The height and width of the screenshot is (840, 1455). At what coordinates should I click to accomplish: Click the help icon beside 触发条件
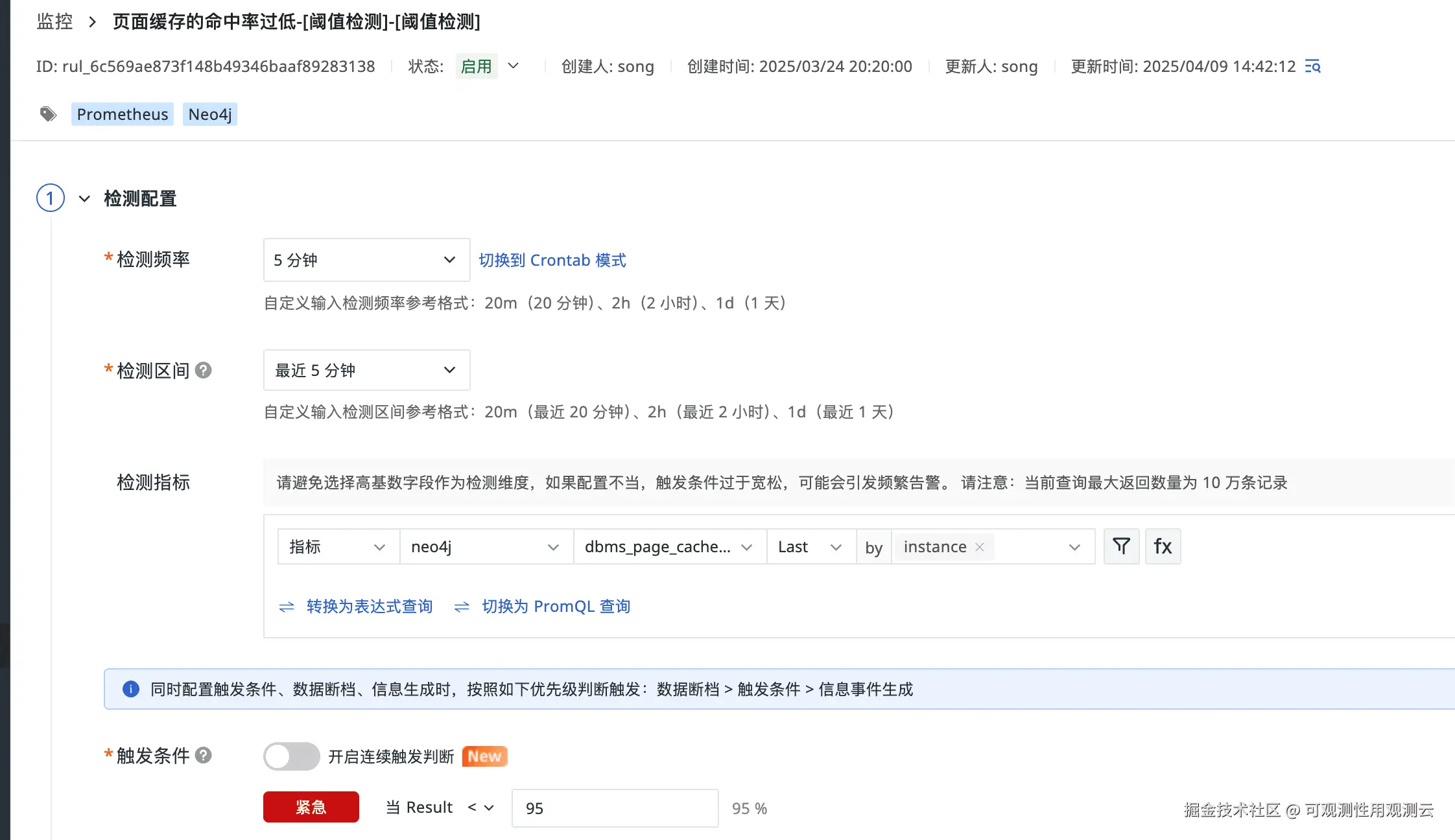pos(204,755)
